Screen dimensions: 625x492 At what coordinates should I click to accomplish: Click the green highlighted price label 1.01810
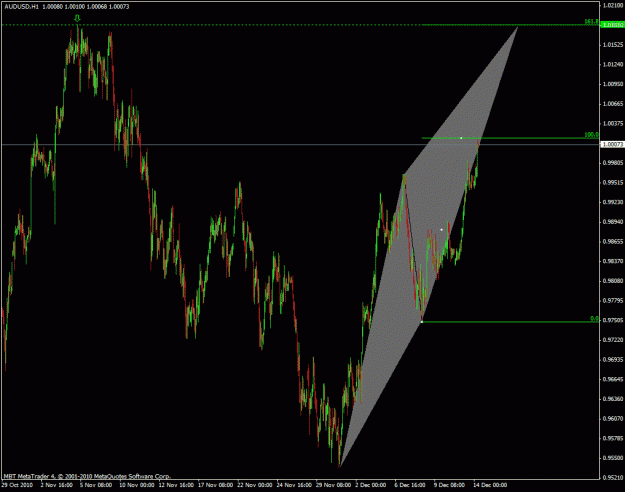[x=613, y=25]
